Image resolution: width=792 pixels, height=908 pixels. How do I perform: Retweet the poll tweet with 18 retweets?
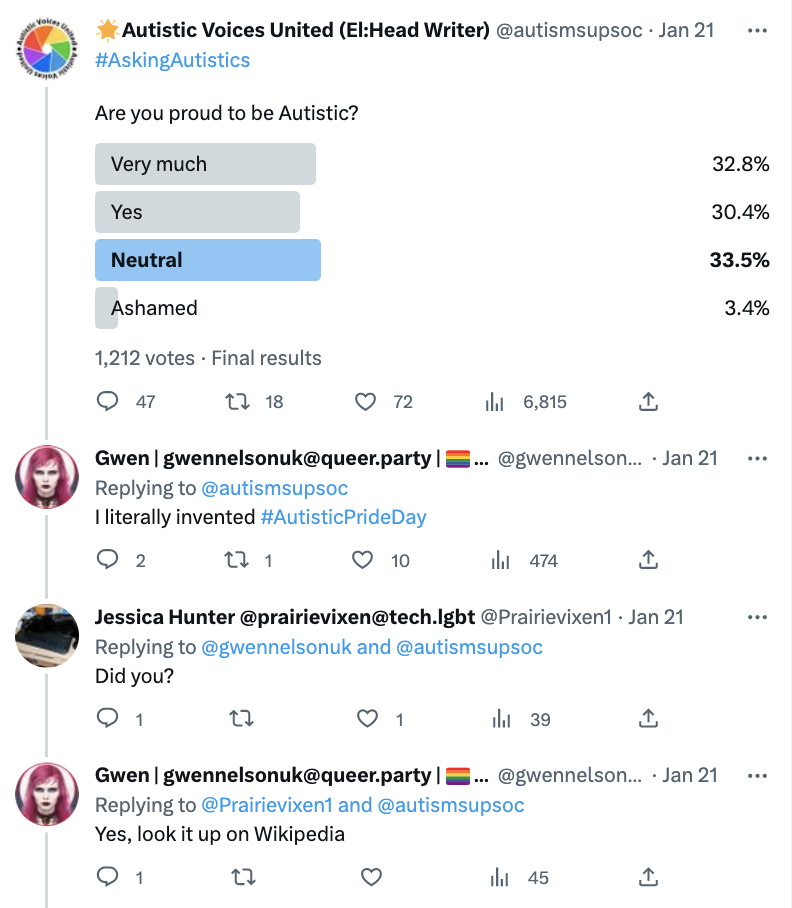[237, 402]
